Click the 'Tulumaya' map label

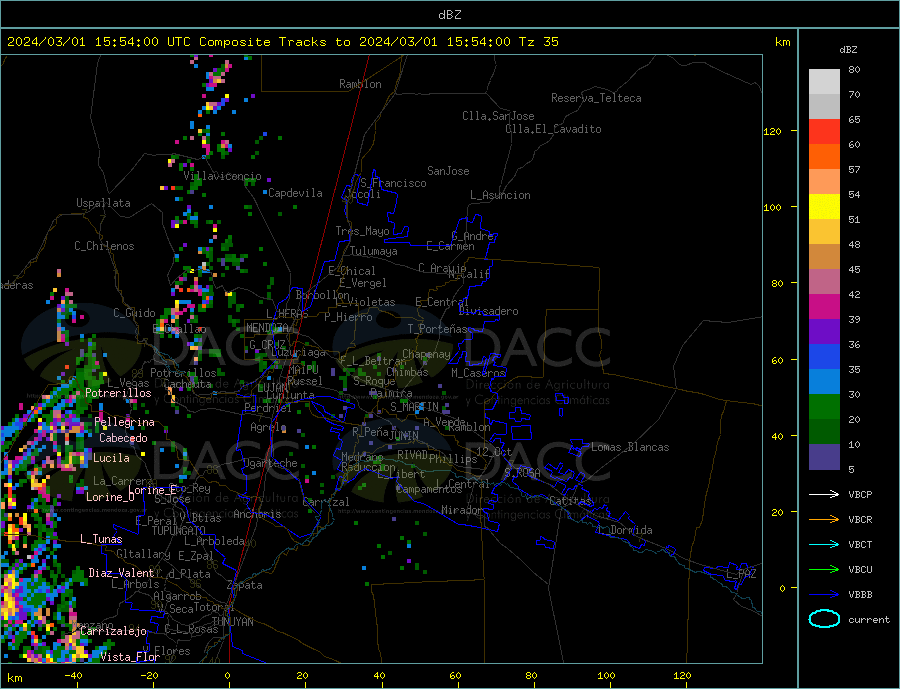[x=374, y=251]
